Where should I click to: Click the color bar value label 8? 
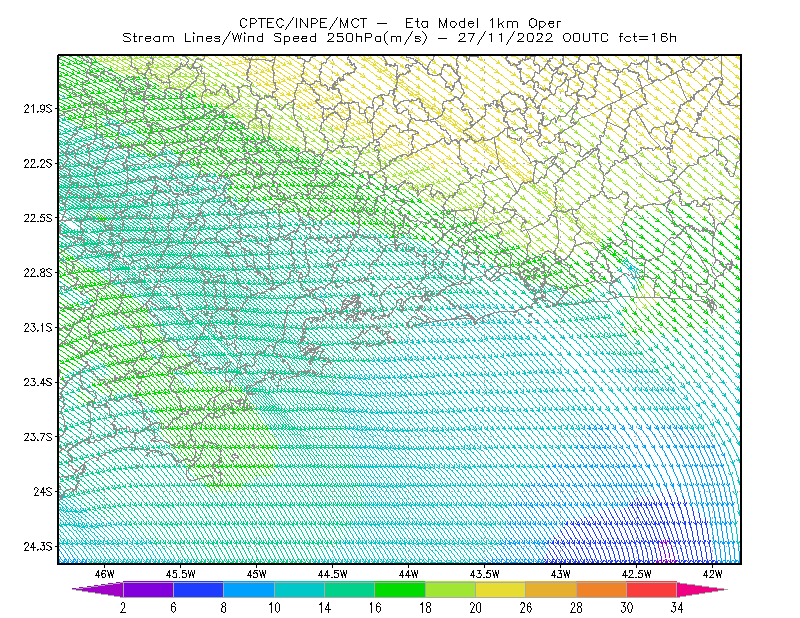click(223, 608)
